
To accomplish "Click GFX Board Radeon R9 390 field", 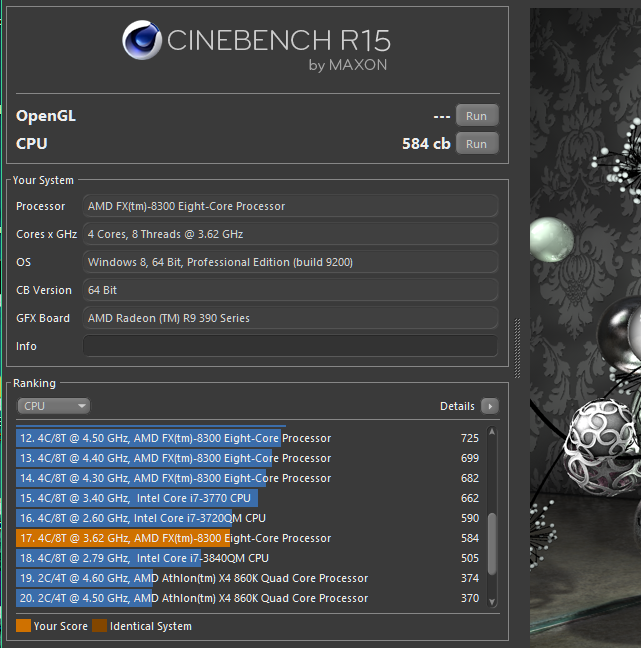I will coord(290,318).
